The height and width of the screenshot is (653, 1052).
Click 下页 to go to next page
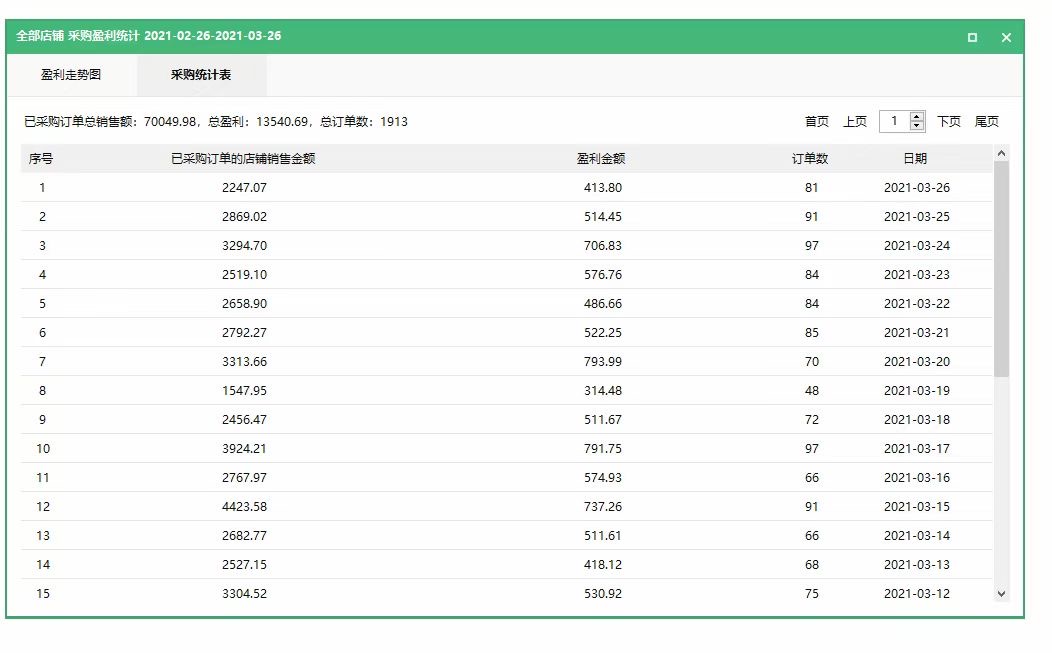point(948,120)
